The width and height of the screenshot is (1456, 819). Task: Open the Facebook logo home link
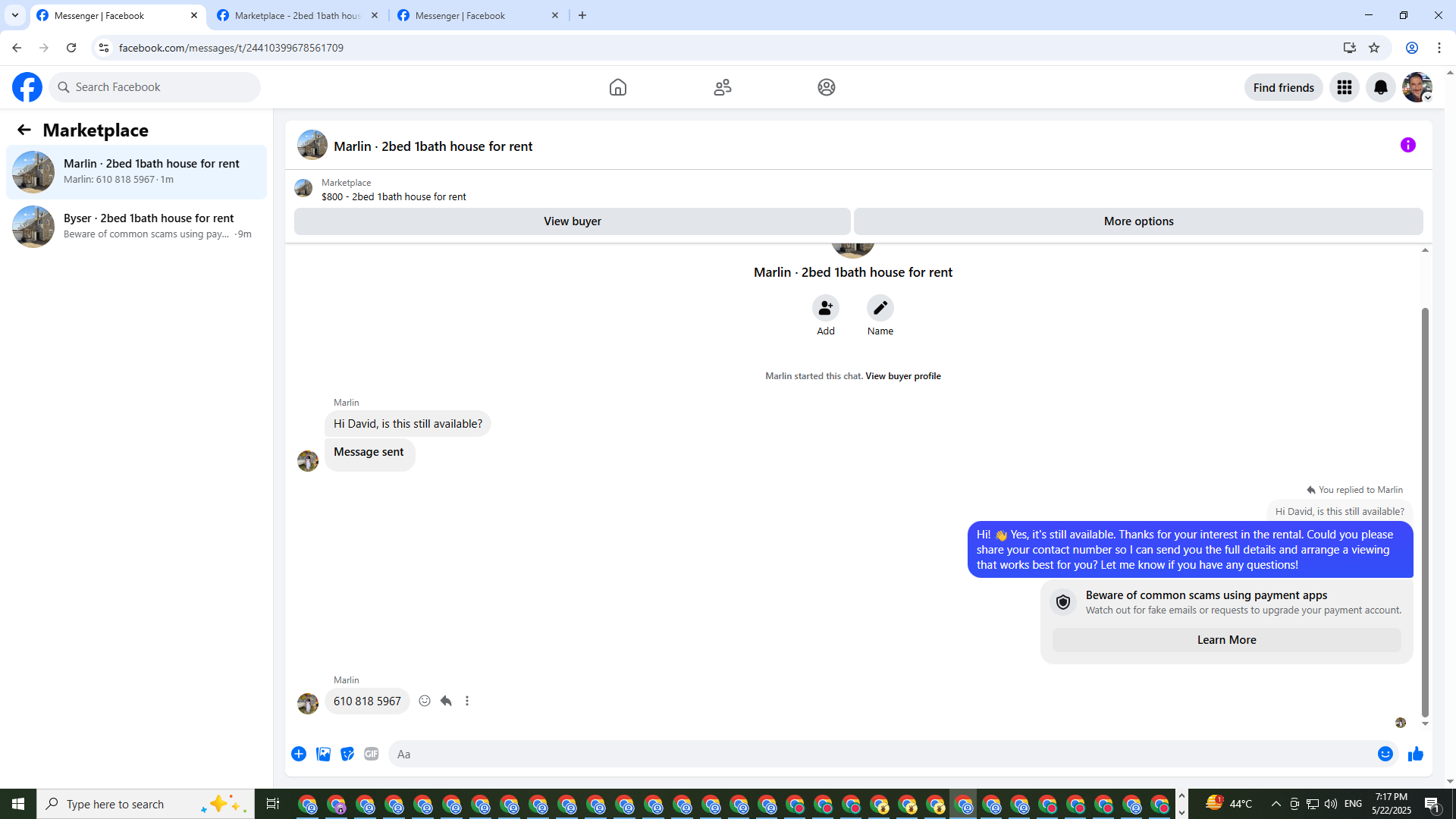(27, 87)
